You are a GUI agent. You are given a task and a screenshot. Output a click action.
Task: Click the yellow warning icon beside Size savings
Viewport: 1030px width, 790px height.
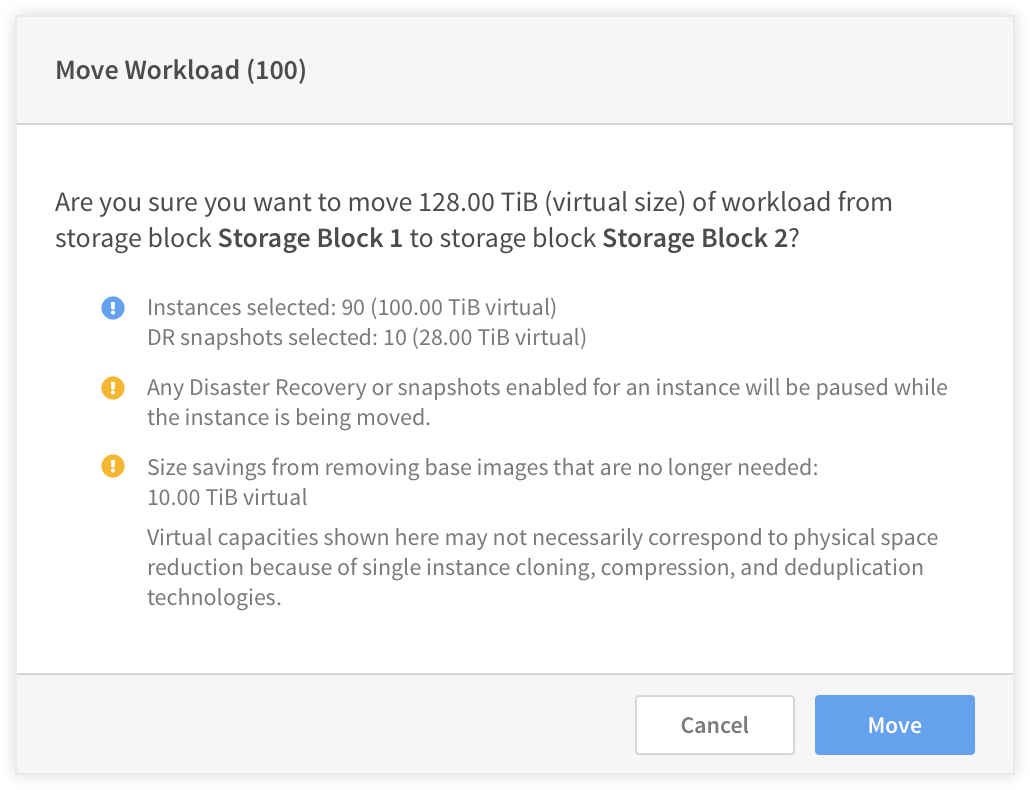pyautogui.click(x=113, y=467)
